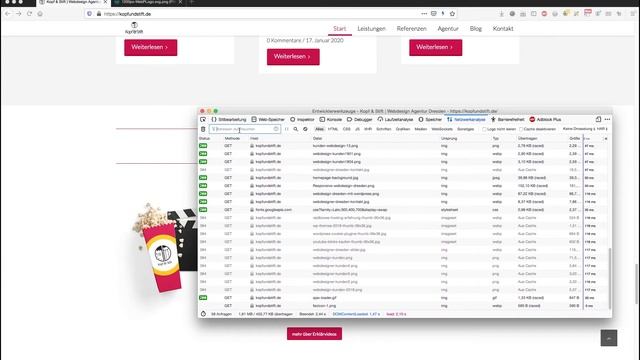
Task: Switch to the Konsole tab
Action: (331, 120)
